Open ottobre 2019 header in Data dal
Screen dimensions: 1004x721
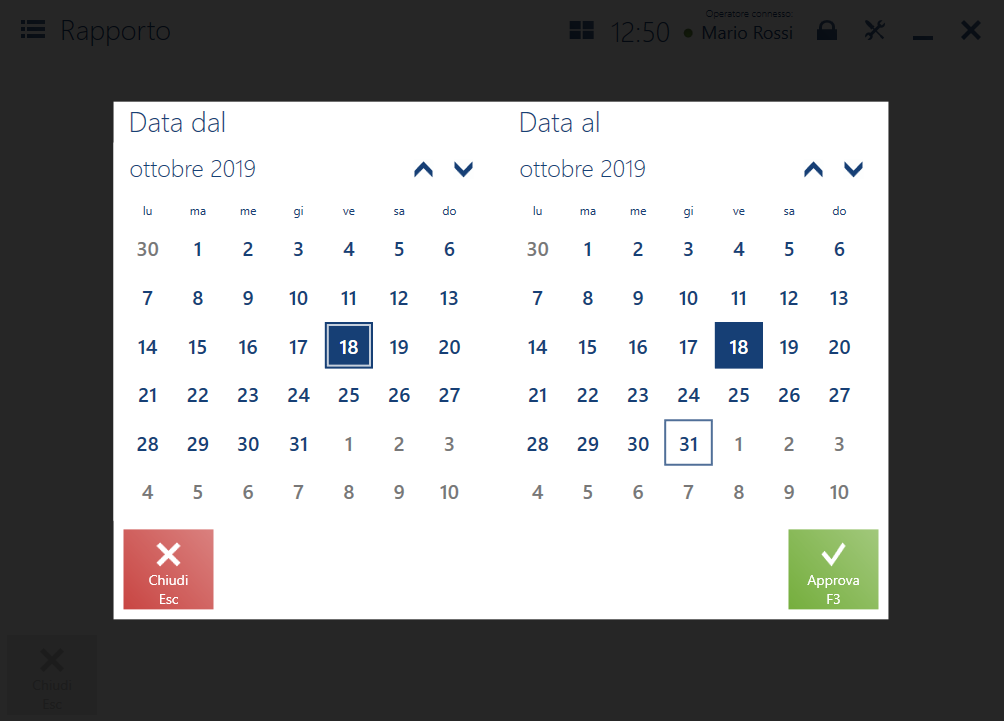point(193,169)
